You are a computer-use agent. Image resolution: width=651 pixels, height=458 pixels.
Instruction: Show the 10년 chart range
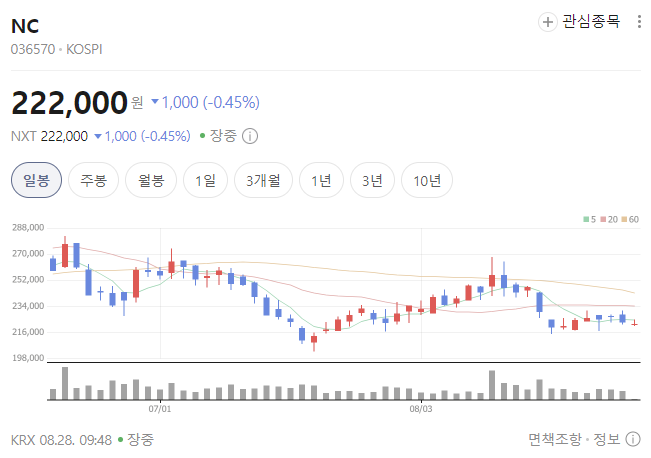click(427, 180)
